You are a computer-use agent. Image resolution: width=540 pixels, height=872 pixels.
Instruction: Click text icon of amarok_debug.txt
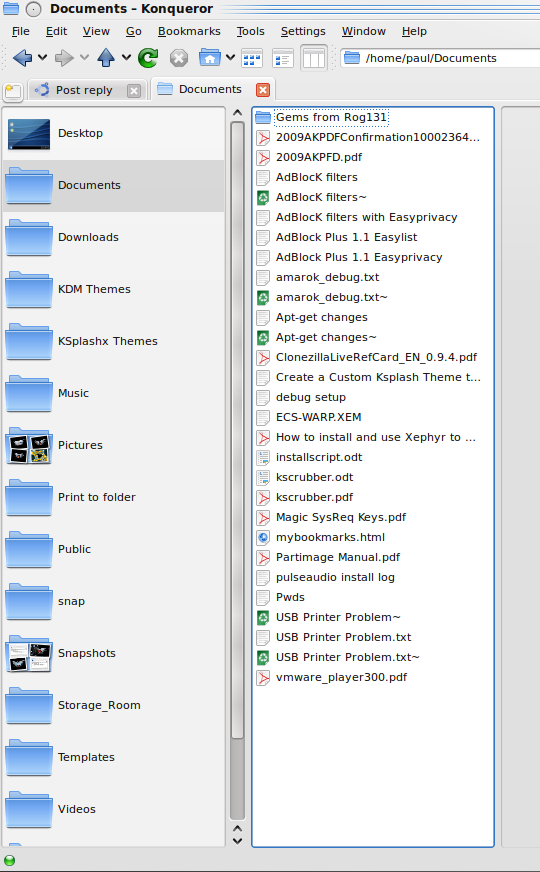[x=262, y=278]
